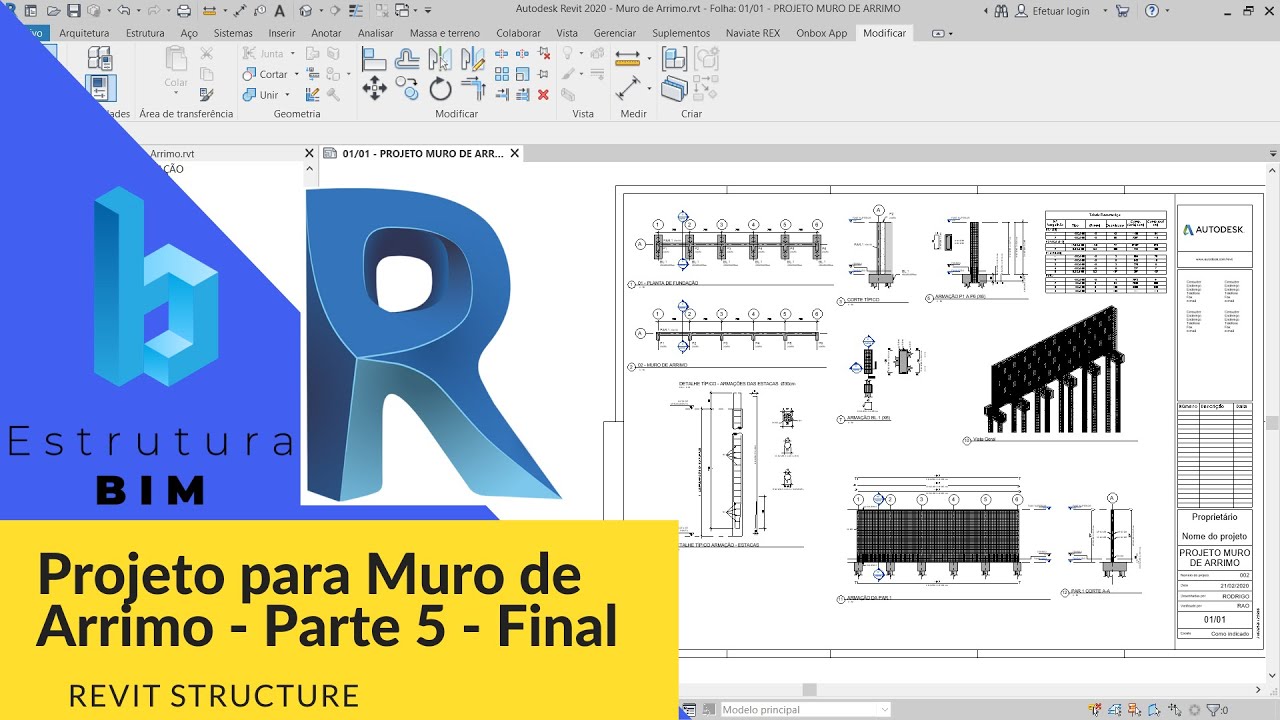1280x720 pixels.
Task: Click Mirror - Draw Axis tool
Action: pos(472,59)
